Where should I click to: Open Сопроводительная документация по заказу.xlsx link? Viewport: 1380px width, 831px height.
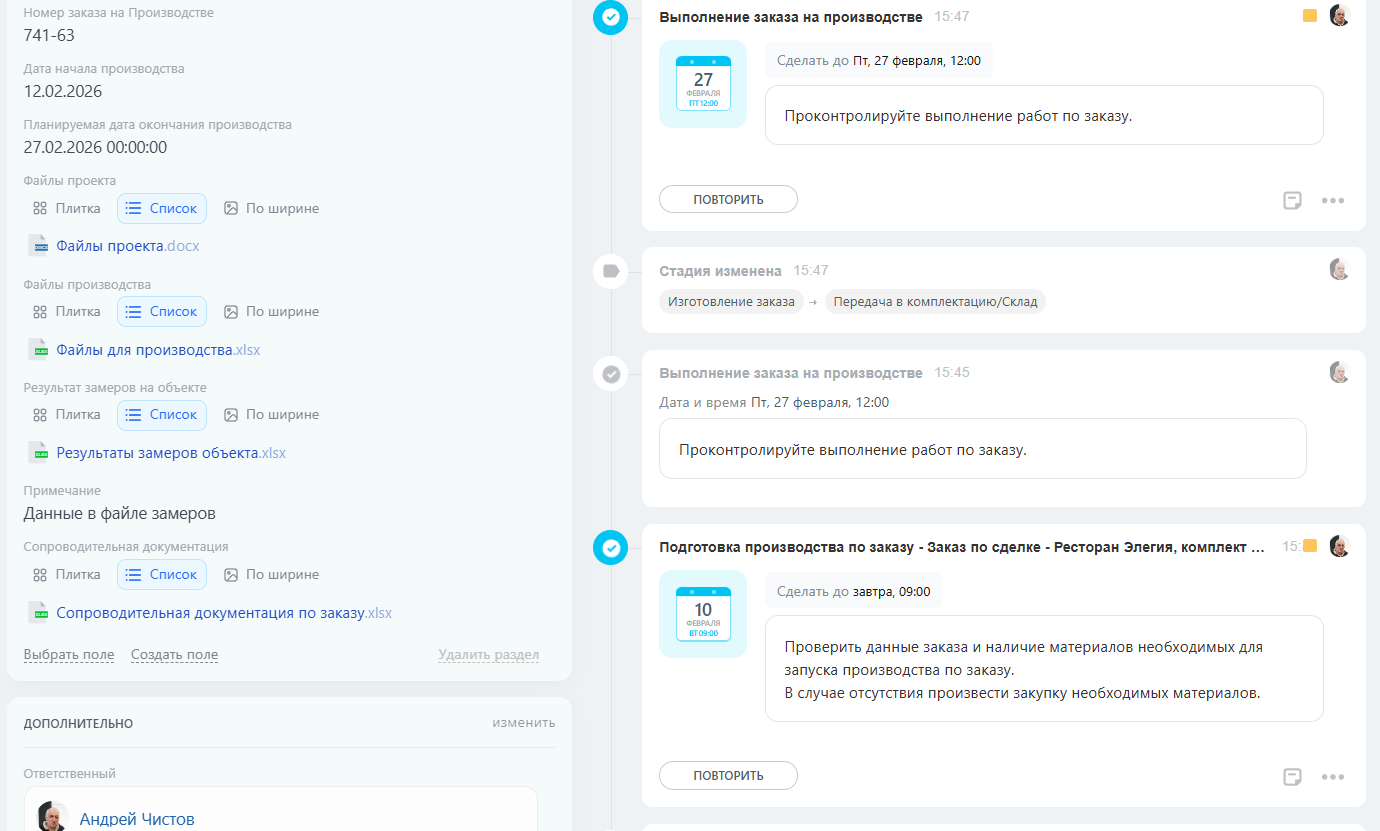pos(224,613)
